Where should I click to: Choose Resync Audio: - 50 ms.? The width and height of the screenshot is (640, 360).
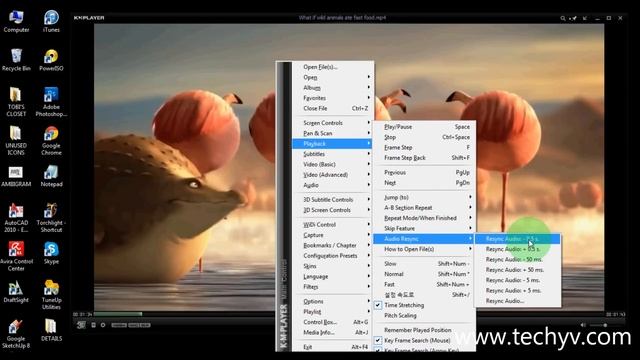[x=517, y=259]
